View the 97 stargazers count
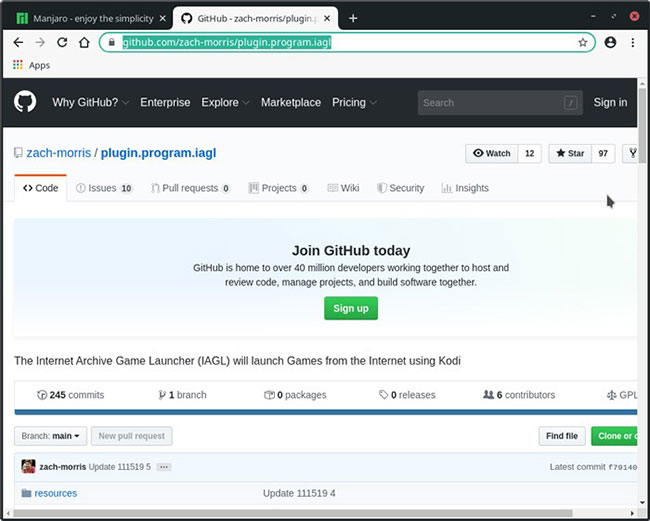This screenshot has width=650, height=521. pos(603,153)
